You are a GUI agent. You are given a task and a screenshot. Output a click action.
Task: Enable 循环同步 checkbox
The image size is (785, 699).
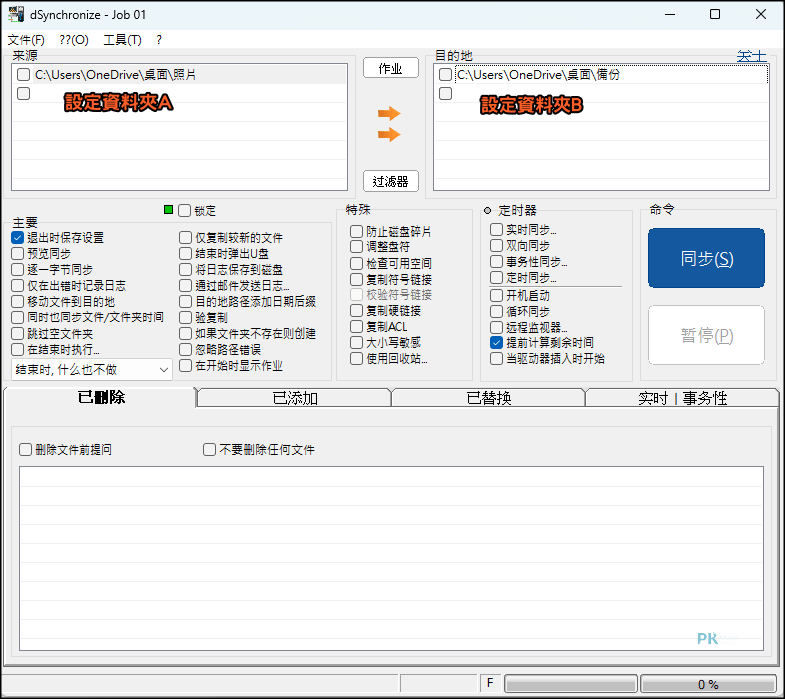coord(497,311)
